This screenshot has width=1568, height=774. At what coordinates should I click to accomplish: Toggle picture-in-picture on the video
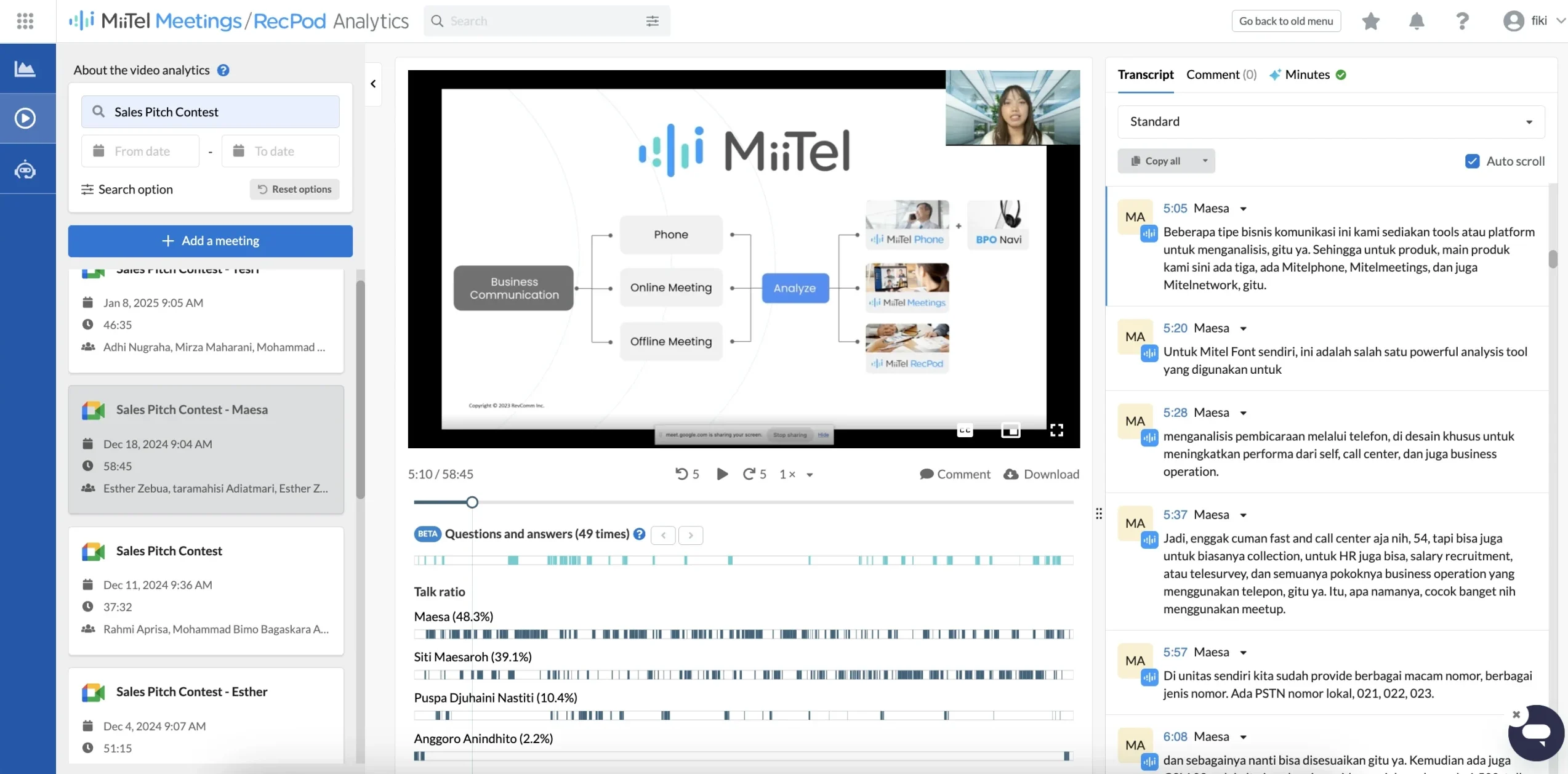1011,430
